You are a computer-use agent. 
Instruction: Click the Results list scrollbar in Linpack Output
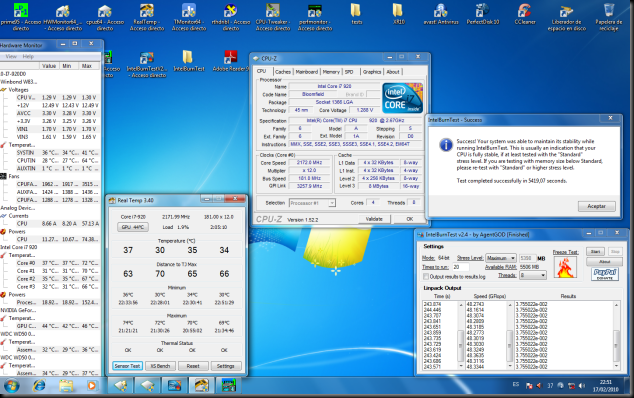pos(616,335)
